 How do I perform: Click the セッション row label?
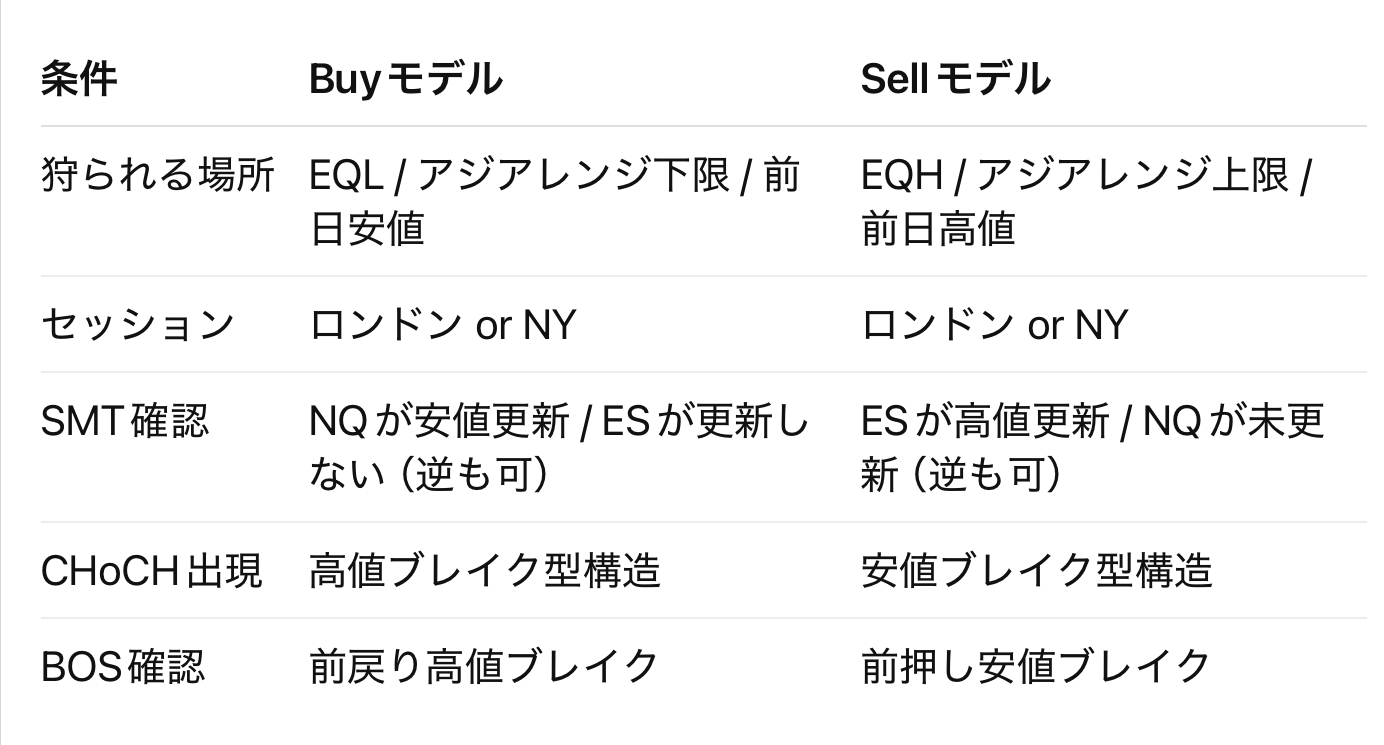138,324
